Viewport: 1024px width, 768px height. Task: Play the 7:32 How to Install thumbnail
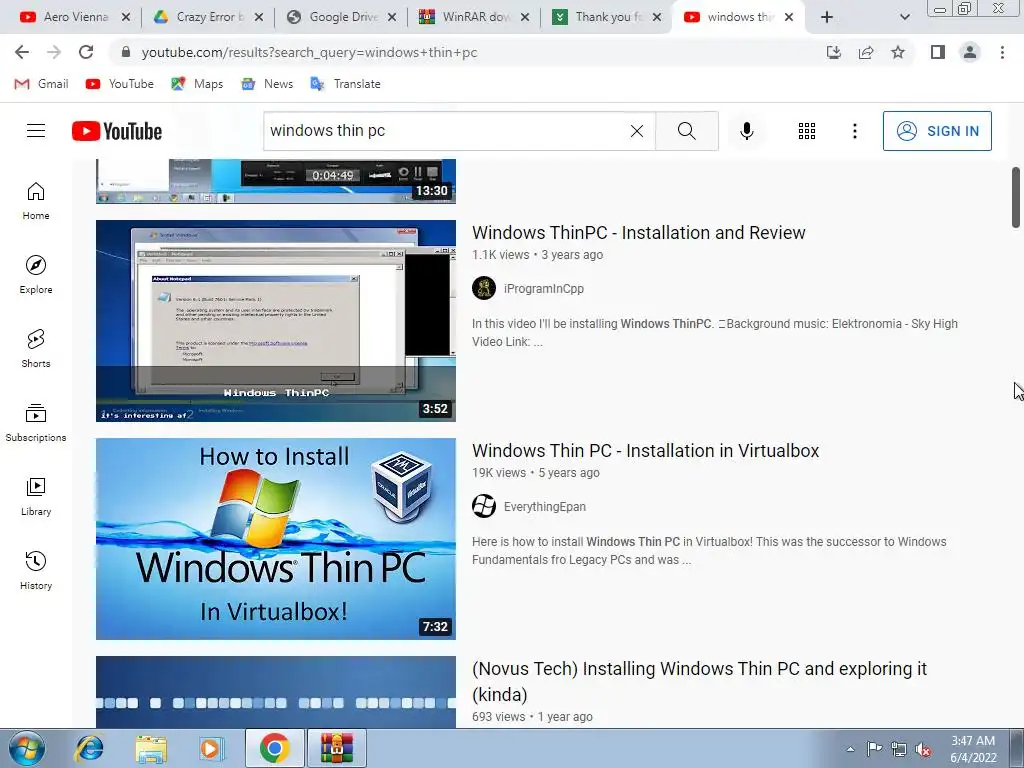276,539
